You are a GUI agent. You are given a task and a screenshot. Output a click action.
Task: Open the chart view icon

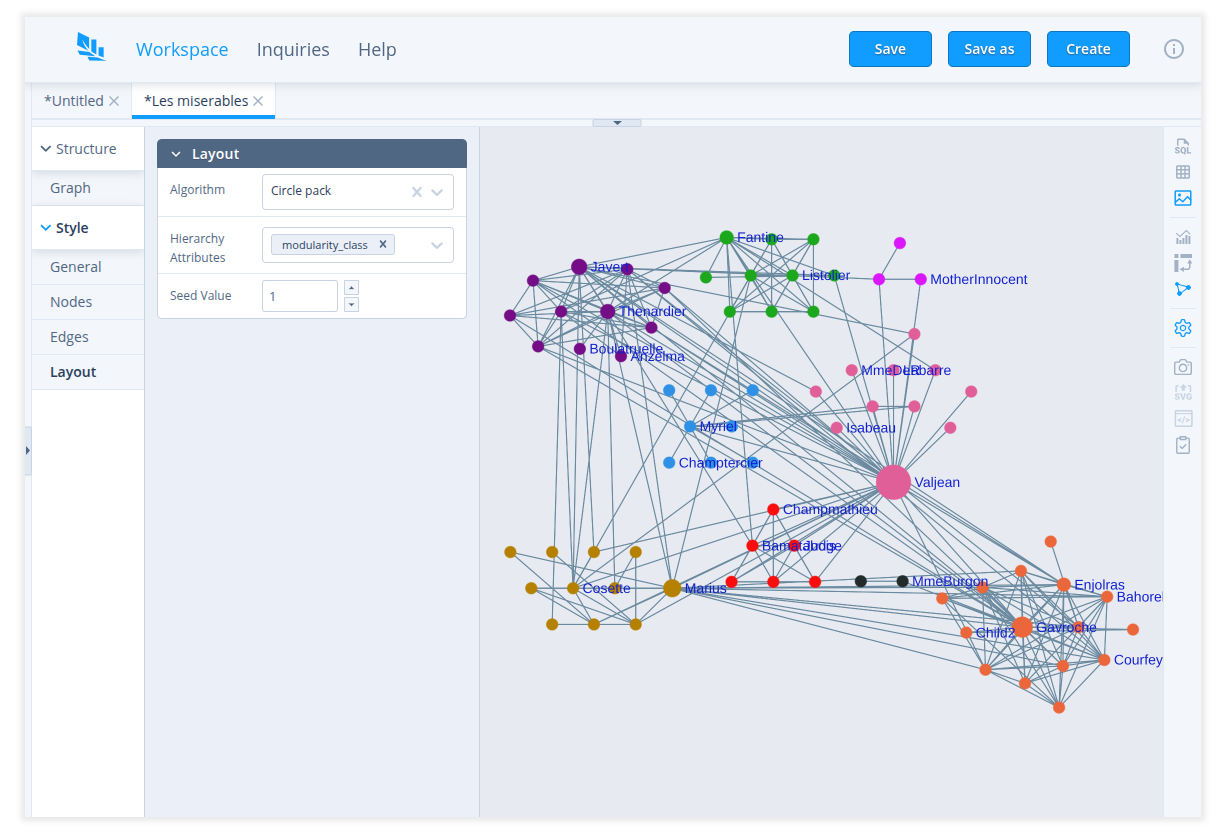1183,237
